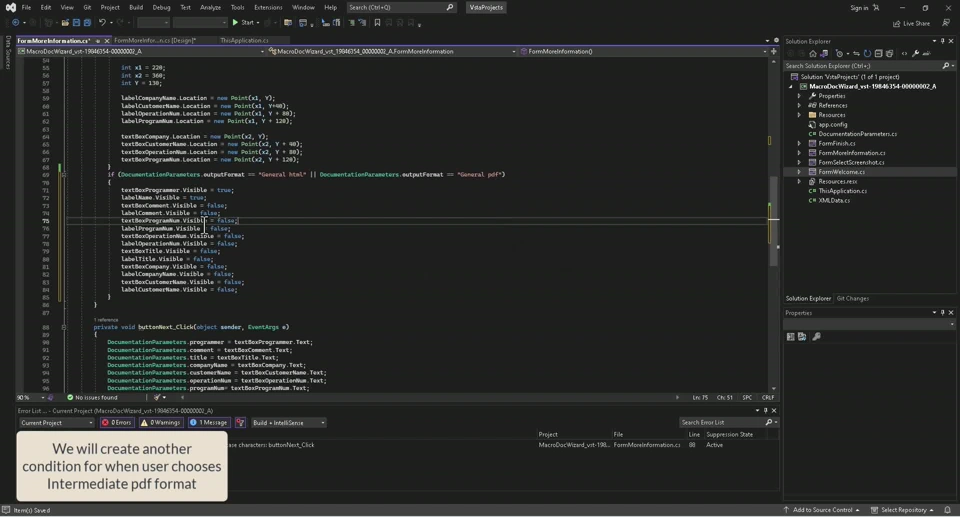
Task: Open the Current Project scope dropdown
Action: 56,423
